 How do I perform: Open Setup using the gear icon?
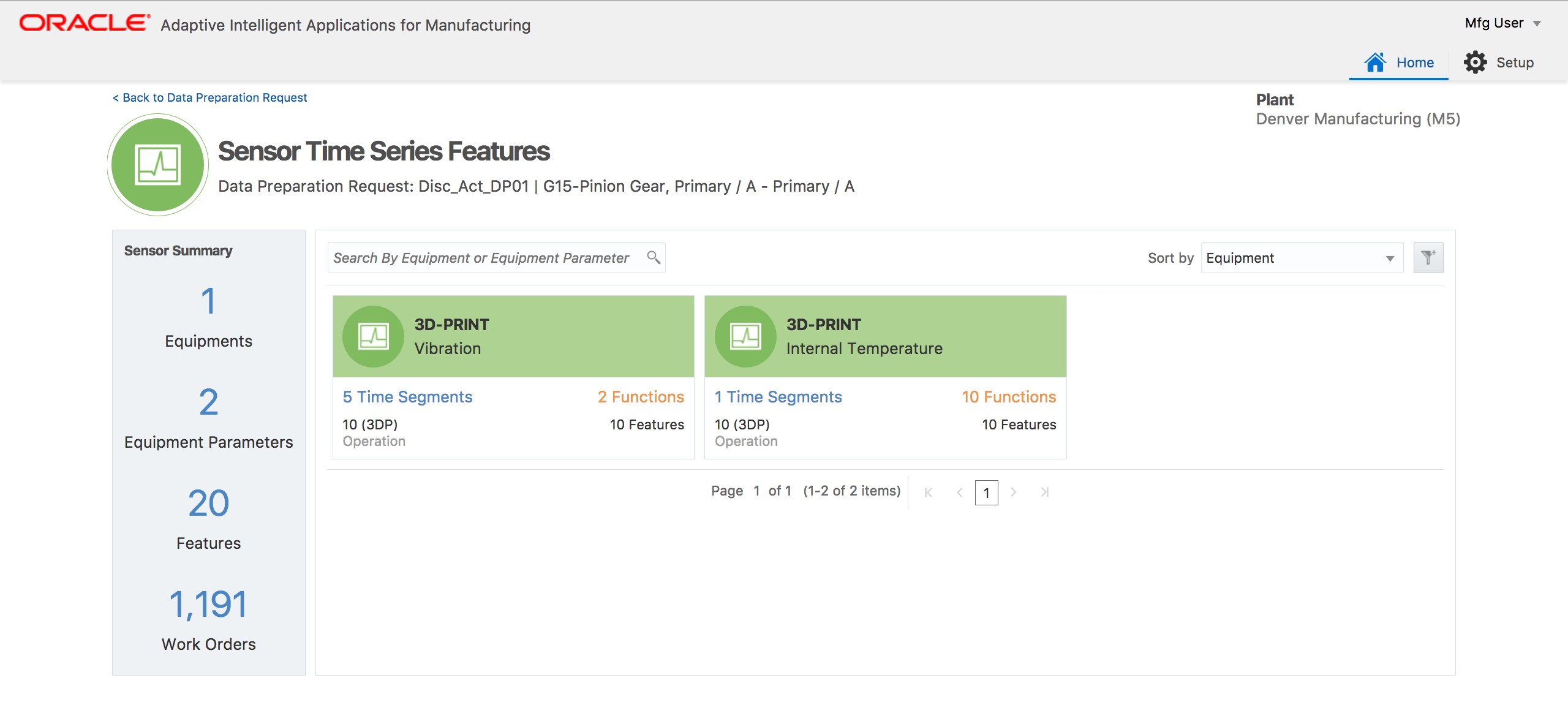(x=1476, y=61)
